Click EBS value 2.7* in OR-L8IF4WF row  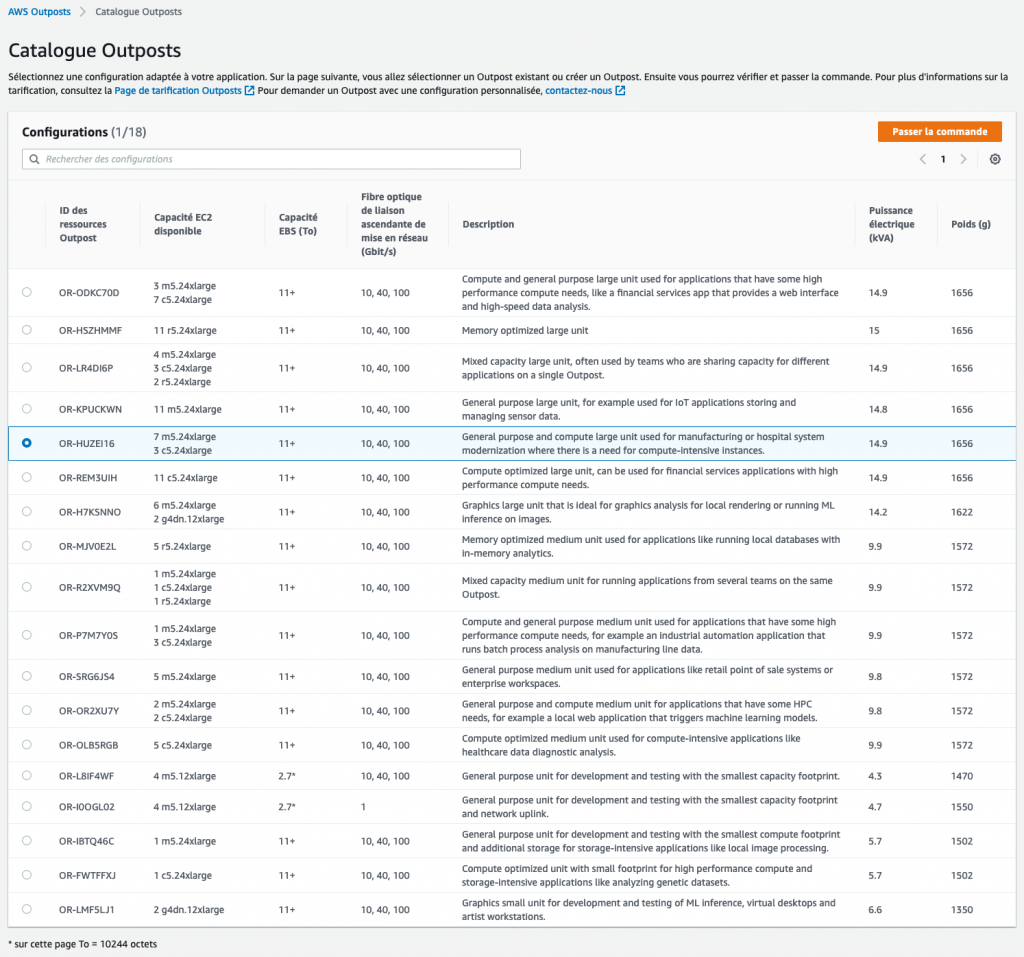tap(287, 776)
